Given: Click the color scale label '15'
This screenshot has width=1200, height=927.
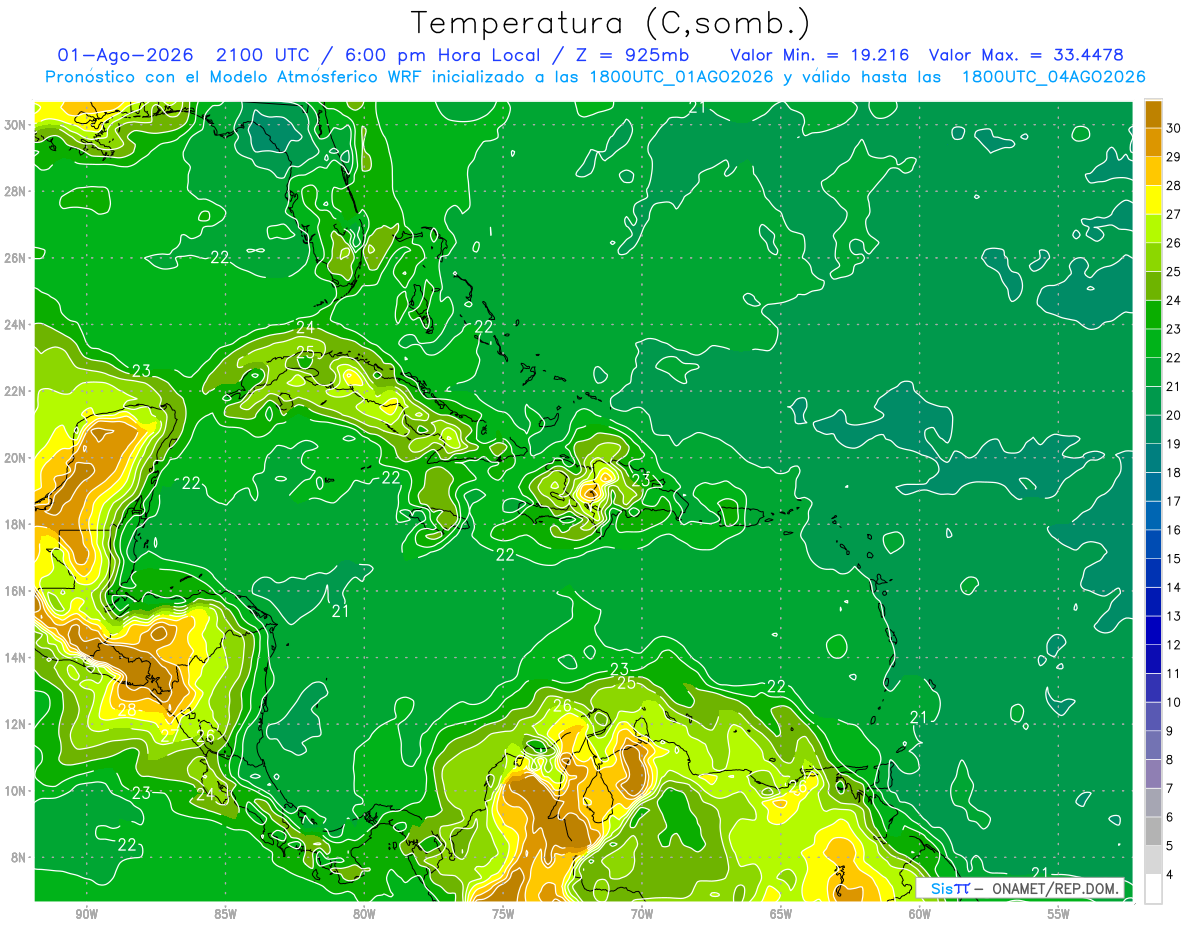Looking at the screenshot, I should tap(1174, 559).
